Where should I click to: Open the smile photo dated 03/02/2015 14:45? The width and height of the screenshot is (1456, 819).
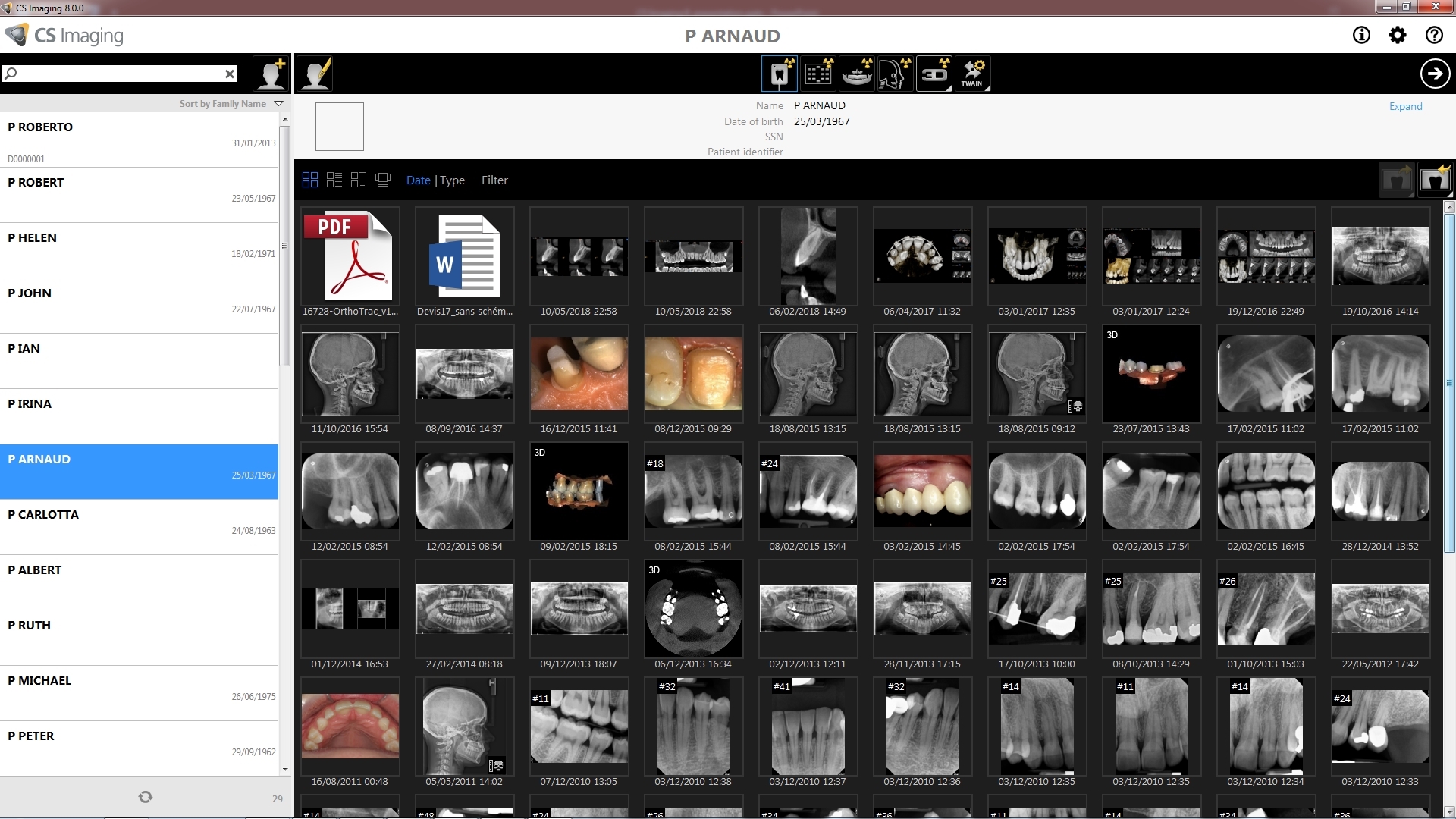pos(922,491)
